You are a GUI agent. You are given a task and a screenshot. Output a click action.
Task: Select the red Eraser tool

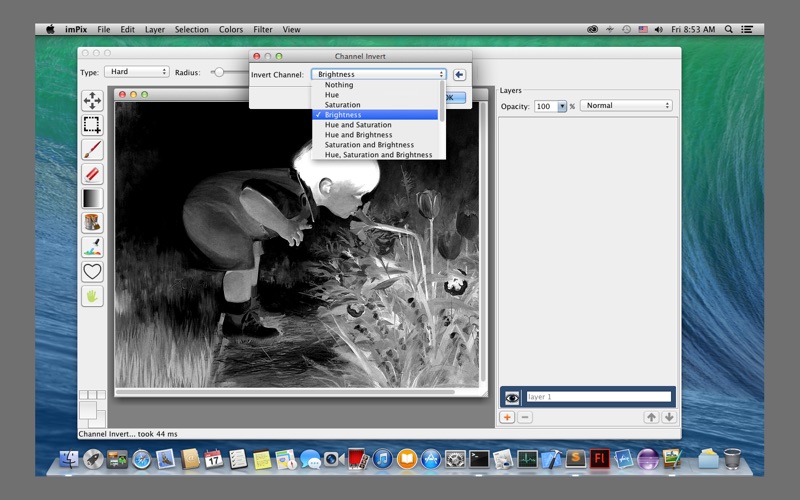tap(92, 174)
